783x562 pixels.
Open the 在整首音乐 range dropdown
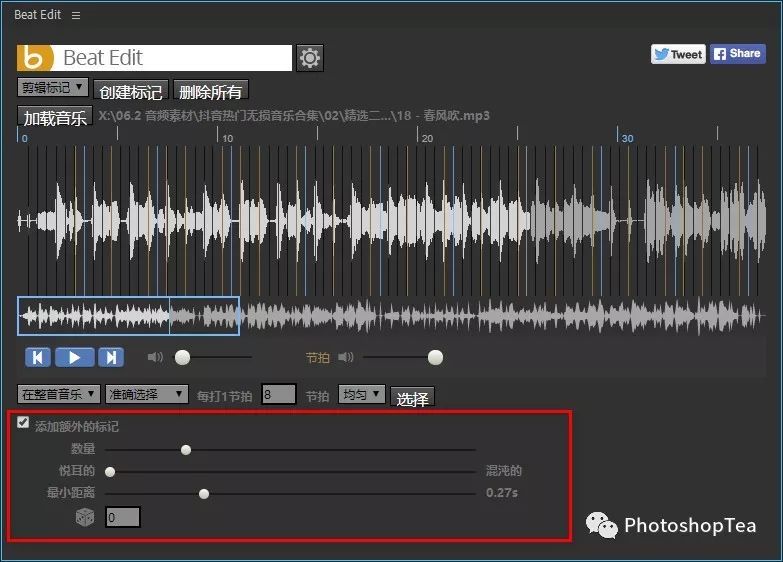[58, 394]
